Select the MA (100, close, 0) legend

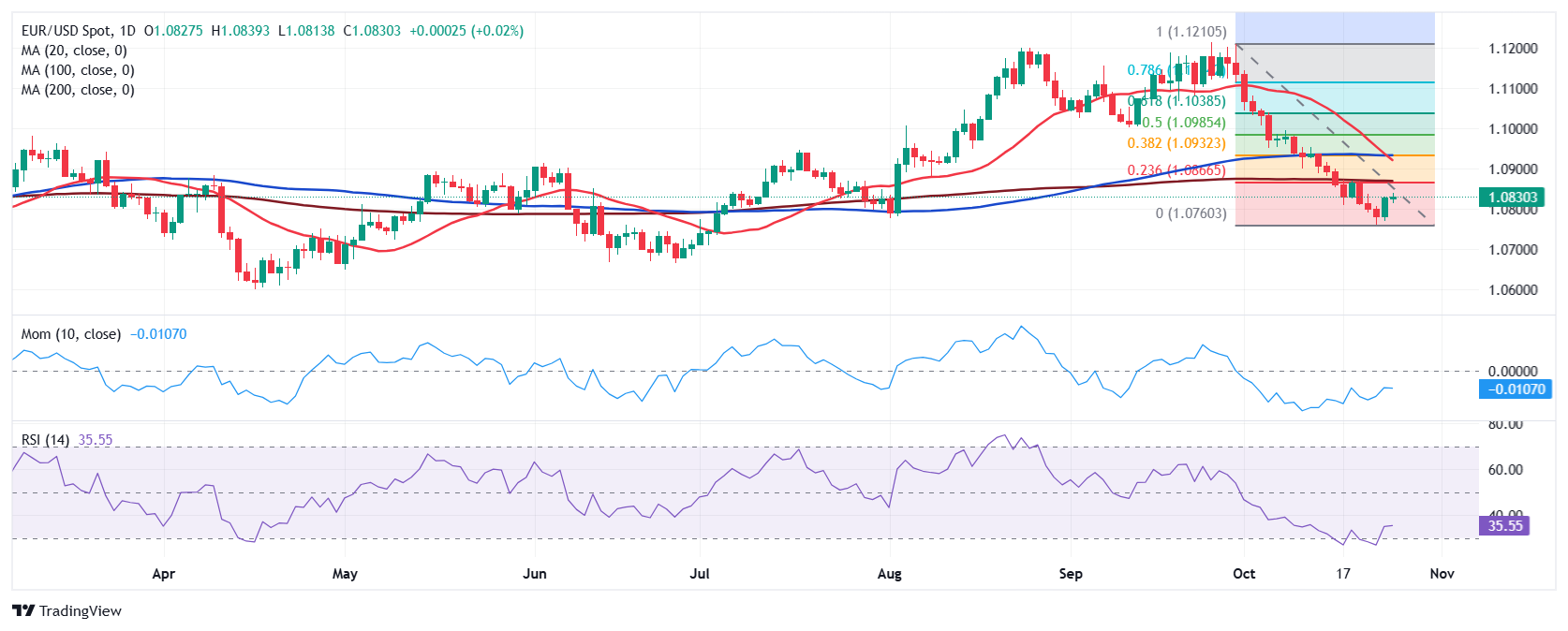point(78,70)
